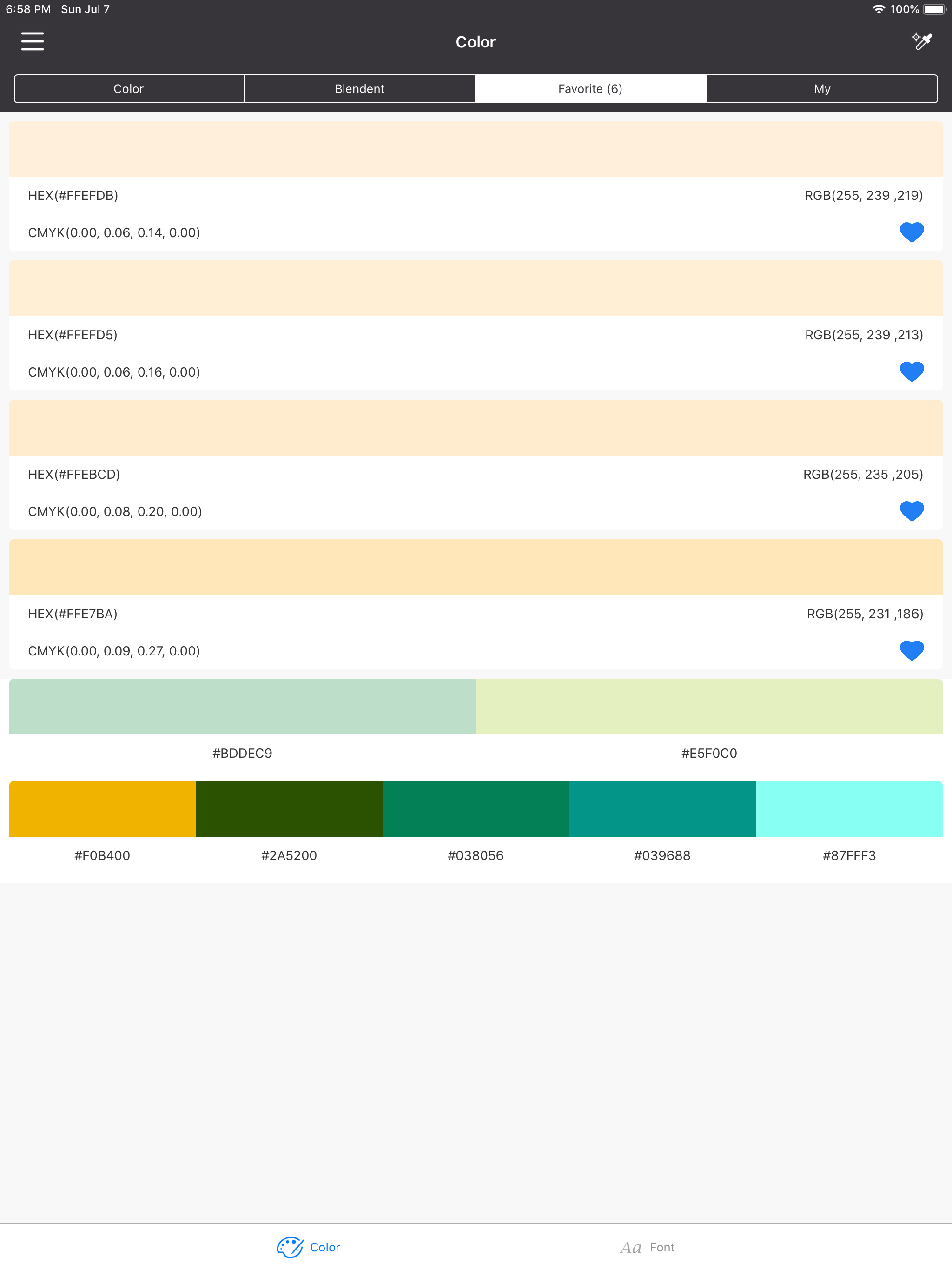952x1270 pixels.
Task: Open the My tab
Action: coord(822,88)
